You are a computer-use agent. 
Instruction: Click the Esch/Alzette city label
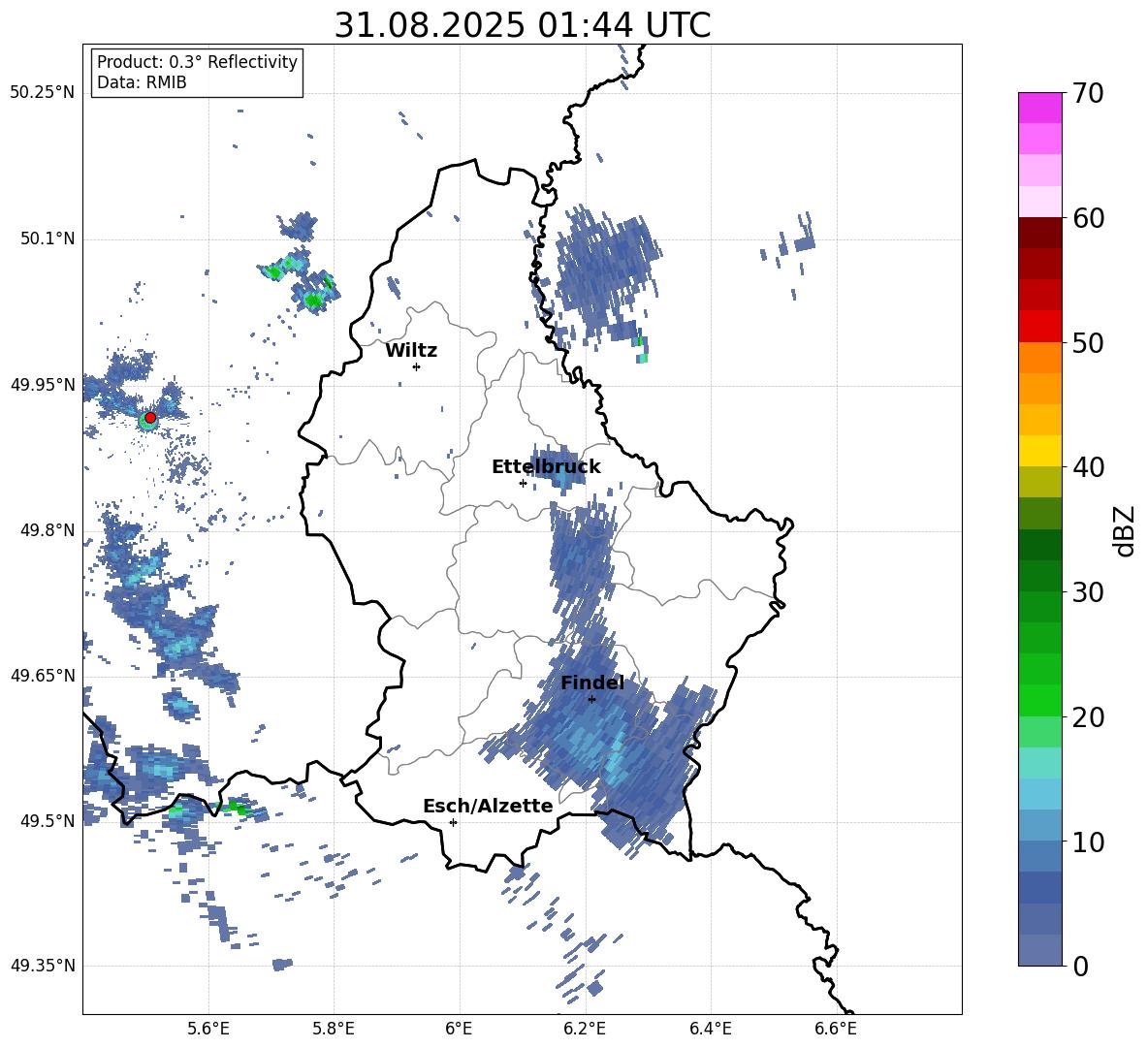(x=488, y=806)
